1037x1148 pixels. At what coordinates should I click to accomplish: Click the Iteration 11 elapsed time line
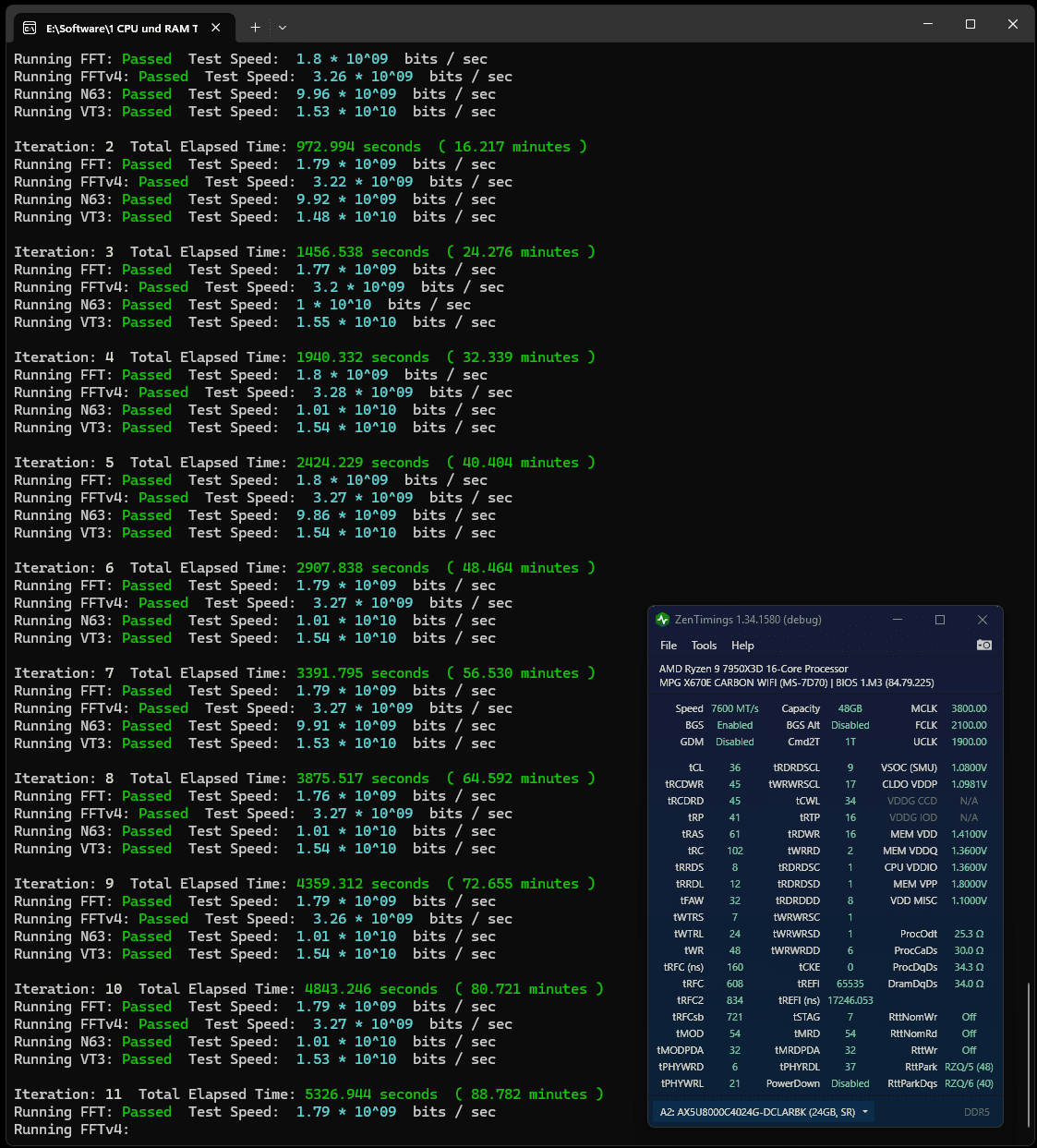[x=308, y=1094]
